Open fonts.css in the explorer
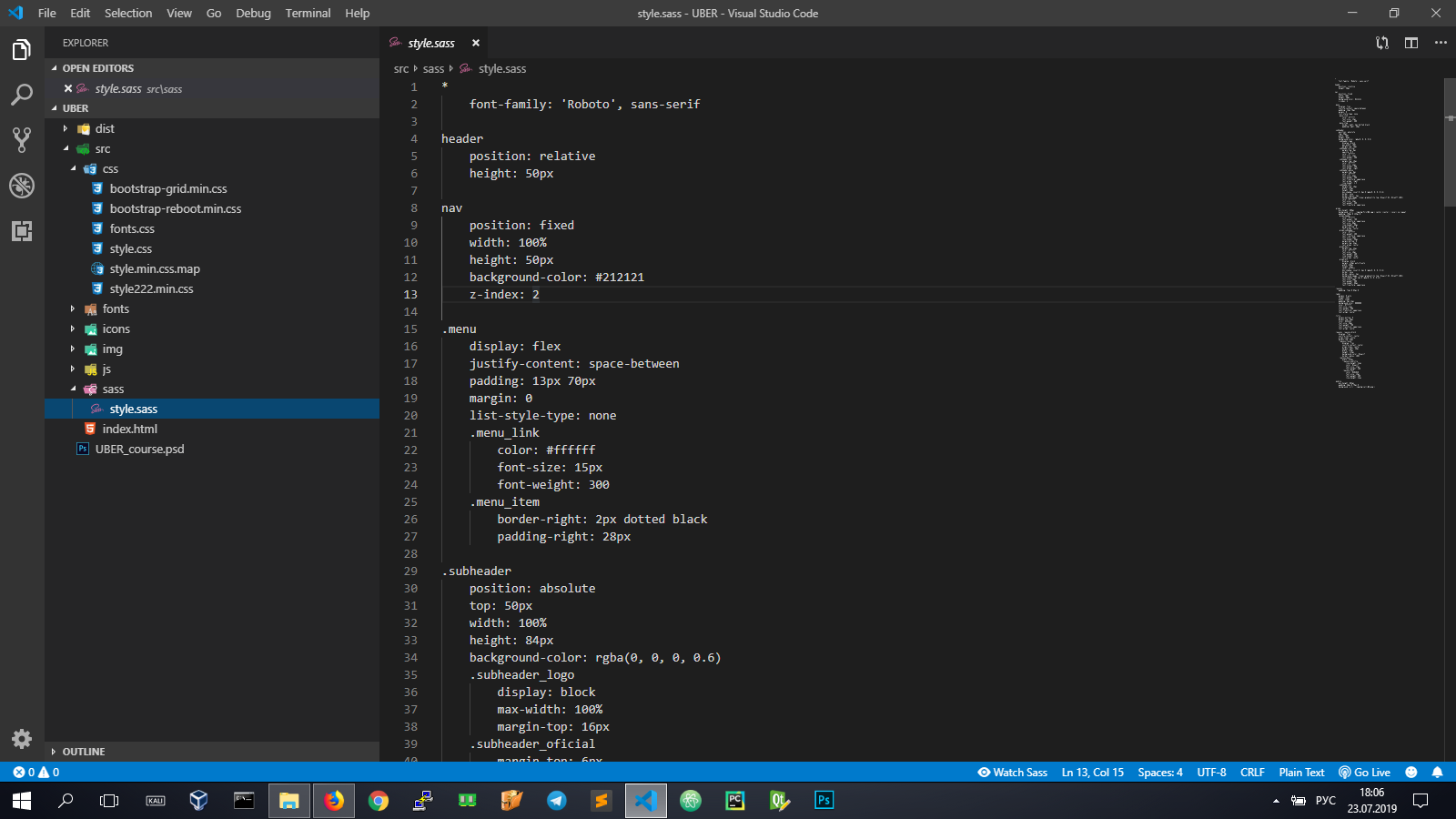This screenshot has height=819, width=1456. click(x=132, y=228)
